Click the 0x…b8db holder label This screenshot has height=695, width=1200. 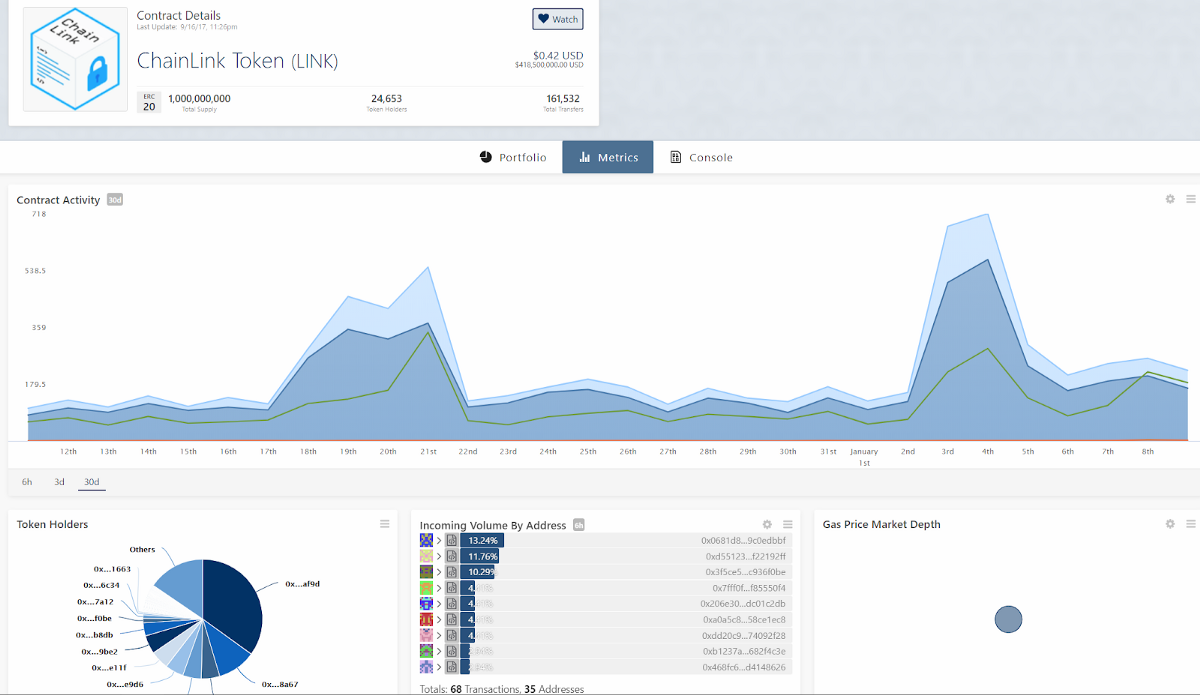94,634
